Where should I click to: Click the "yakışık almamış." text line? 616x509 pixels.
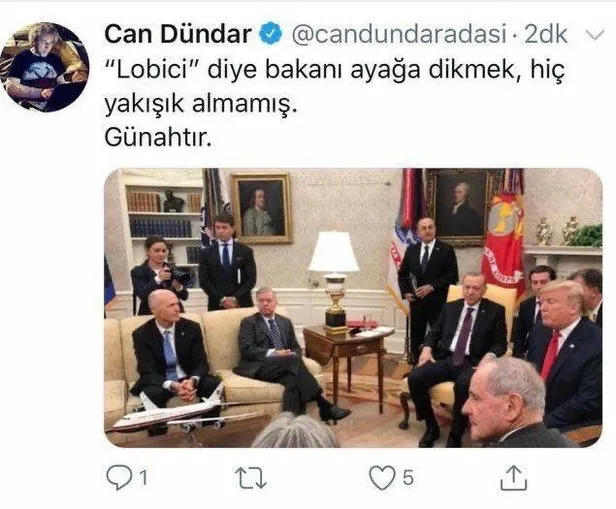click(x=200, y=104)
